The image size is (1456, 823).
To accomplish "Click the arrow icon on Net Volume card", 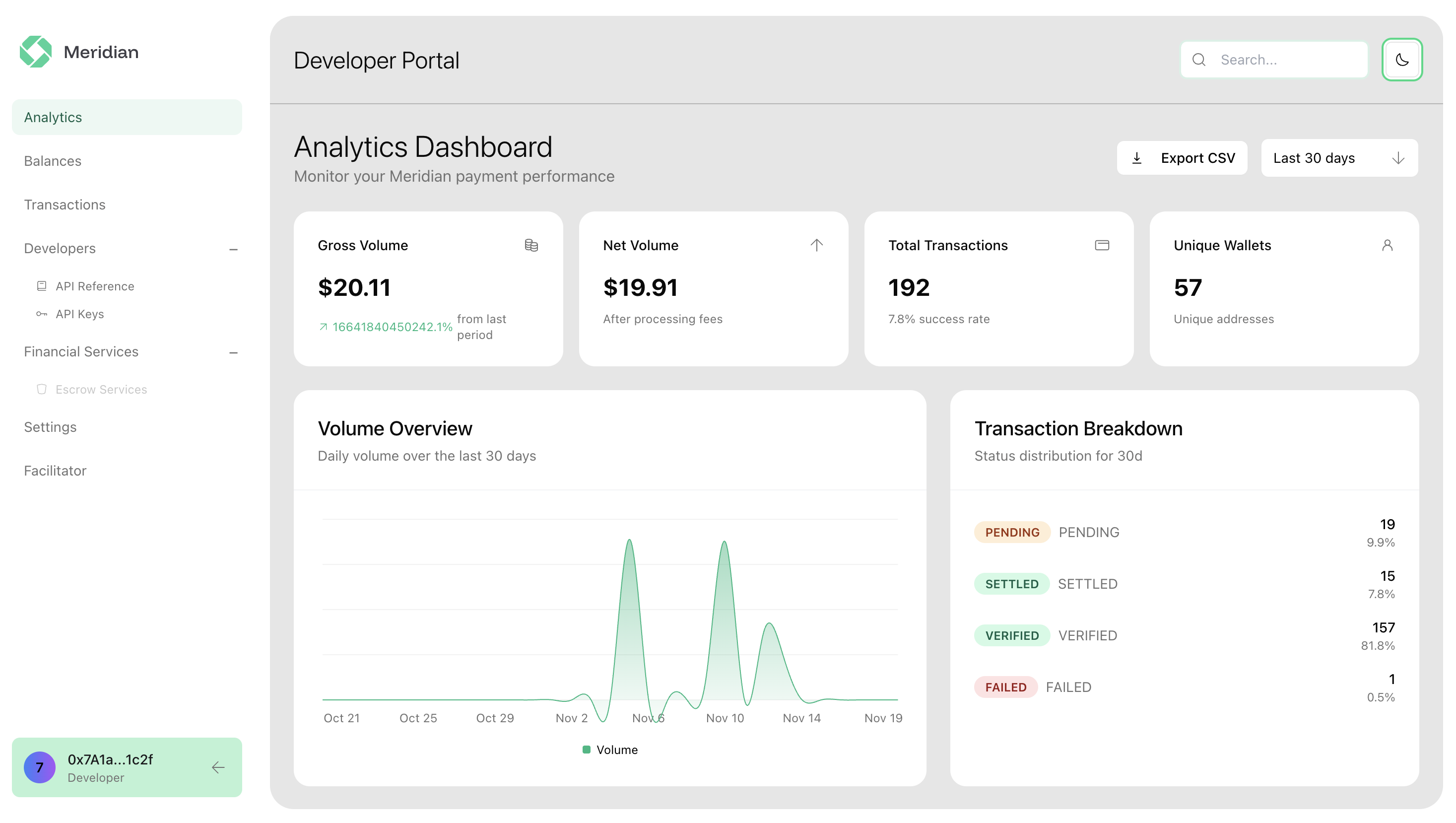I will (817, 245).
